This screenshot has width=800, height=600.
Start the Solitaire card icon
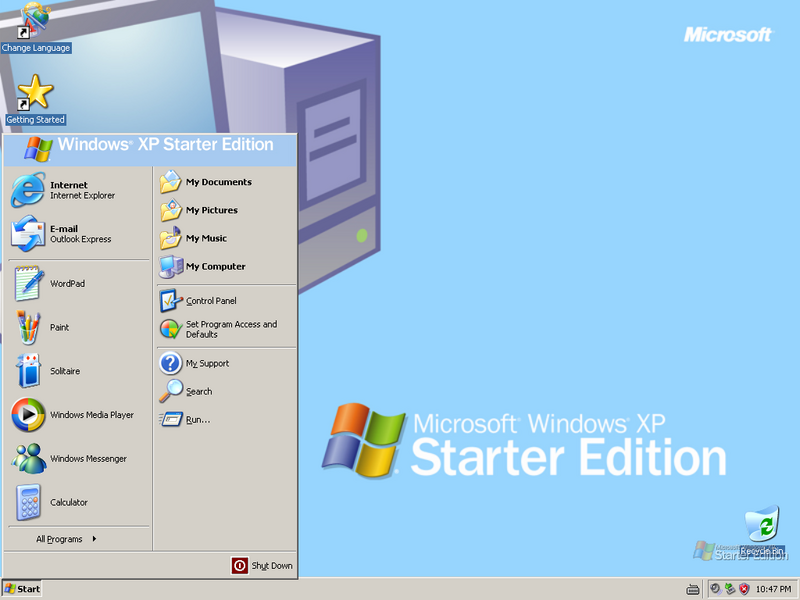tap(29, 371)
